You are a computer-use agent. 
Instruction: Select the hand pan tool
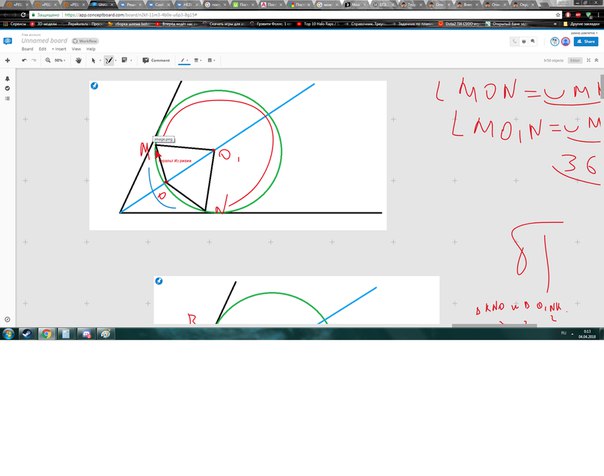coord(80,60)
